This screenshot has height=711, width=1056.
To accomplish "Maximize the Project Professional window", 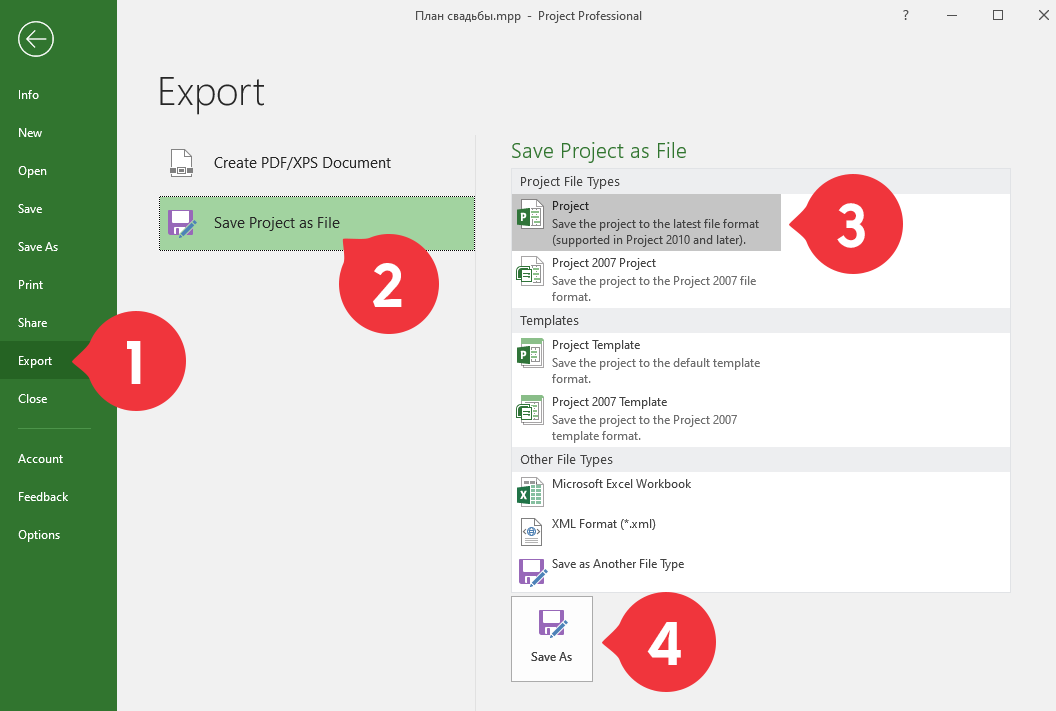I will (998, 15).
